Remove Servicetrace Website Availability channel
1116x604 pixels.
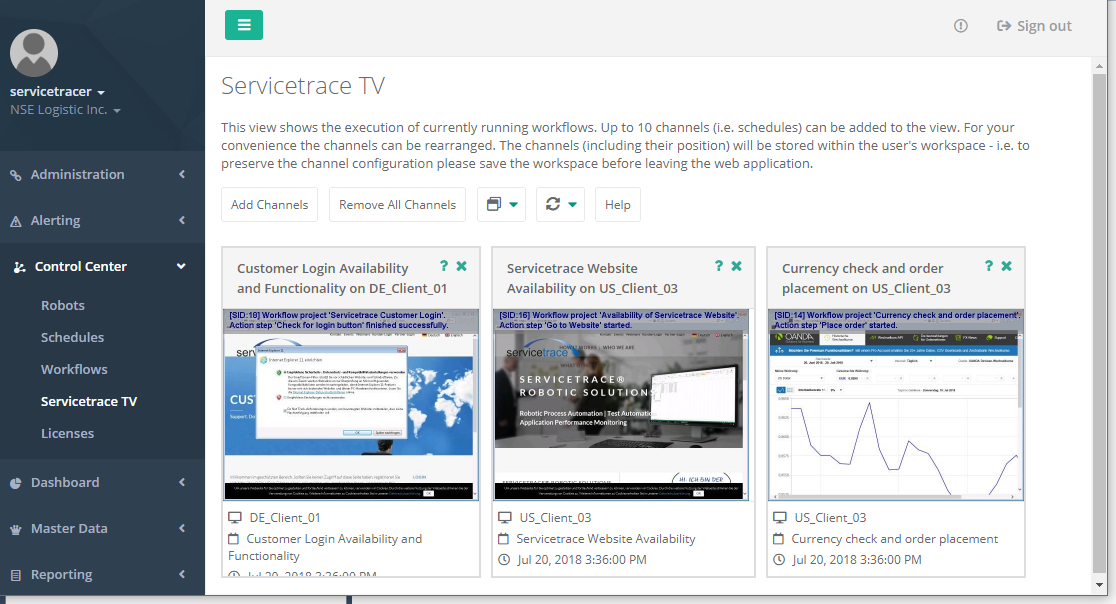coord(737,265)
